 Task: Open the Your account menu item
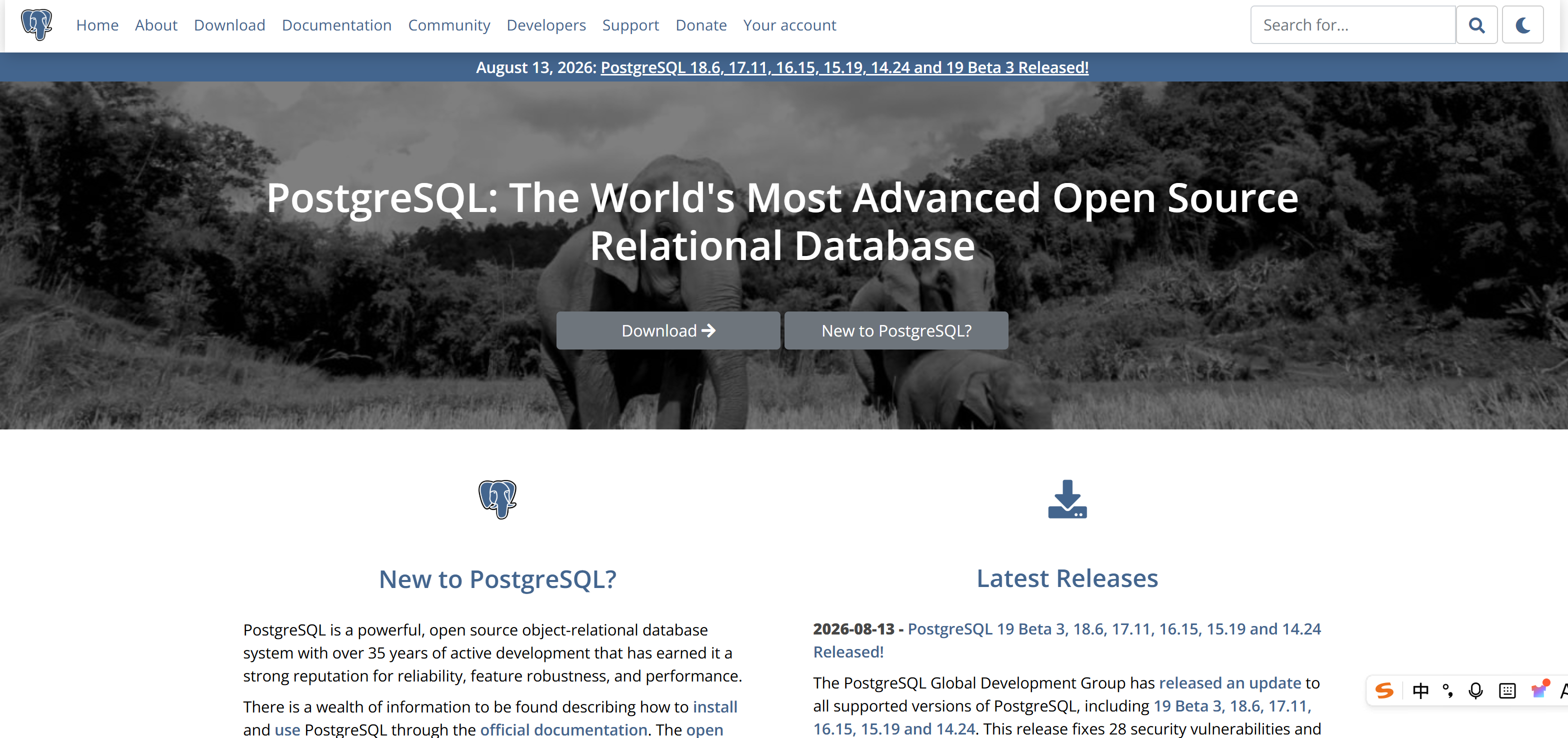pos(789,25)
